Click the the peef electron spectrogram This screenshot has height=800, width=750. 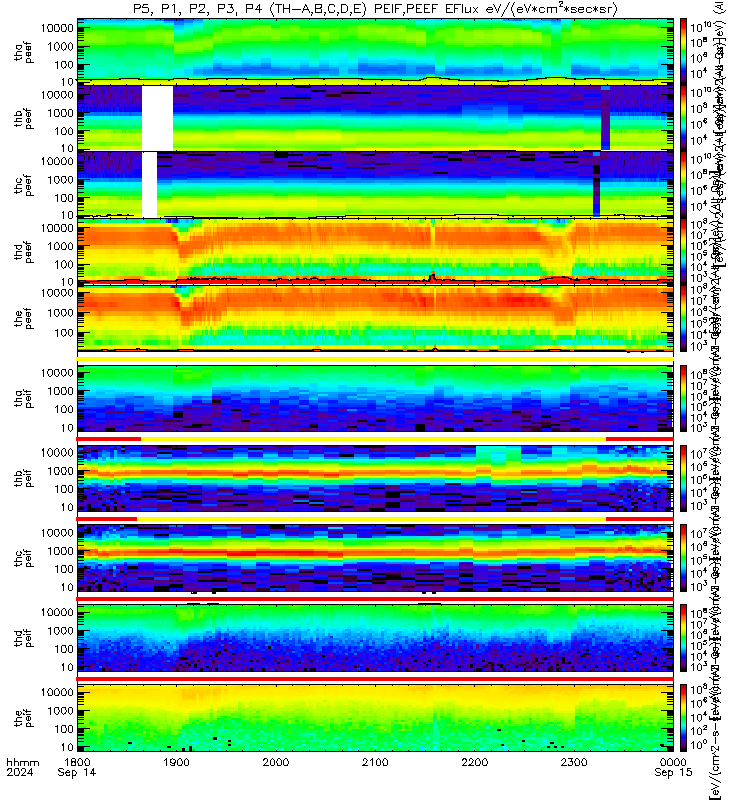click(x=375, y=318)
